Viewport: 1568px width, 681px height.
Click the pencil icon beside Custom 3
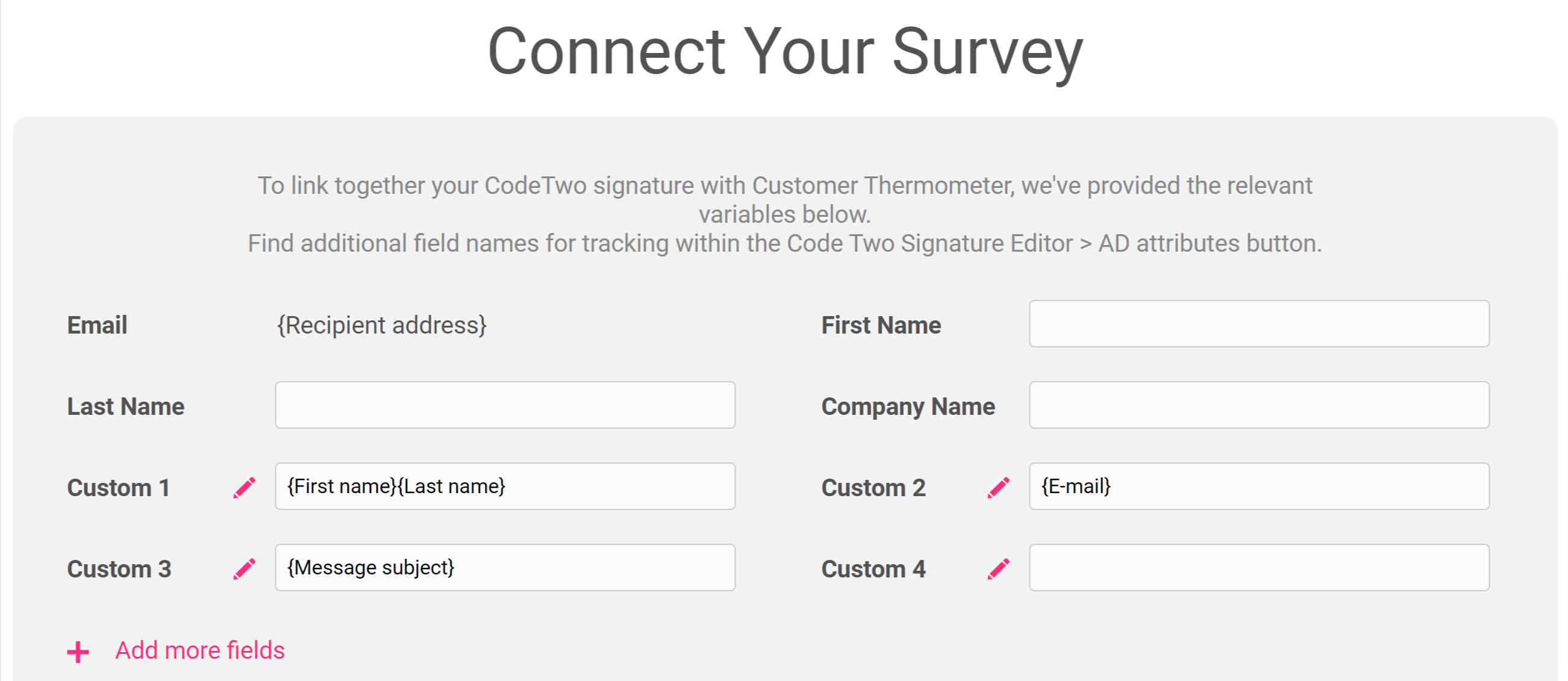245,569
